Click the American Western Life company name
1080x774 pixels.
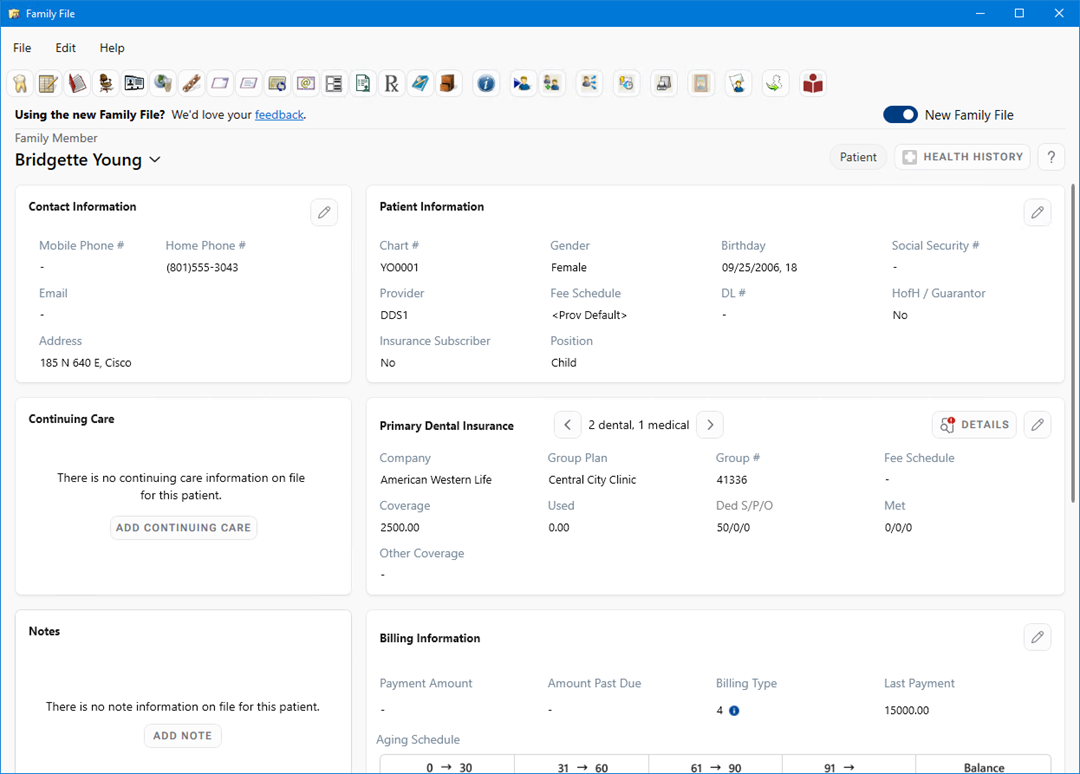[x=436, y=480]
